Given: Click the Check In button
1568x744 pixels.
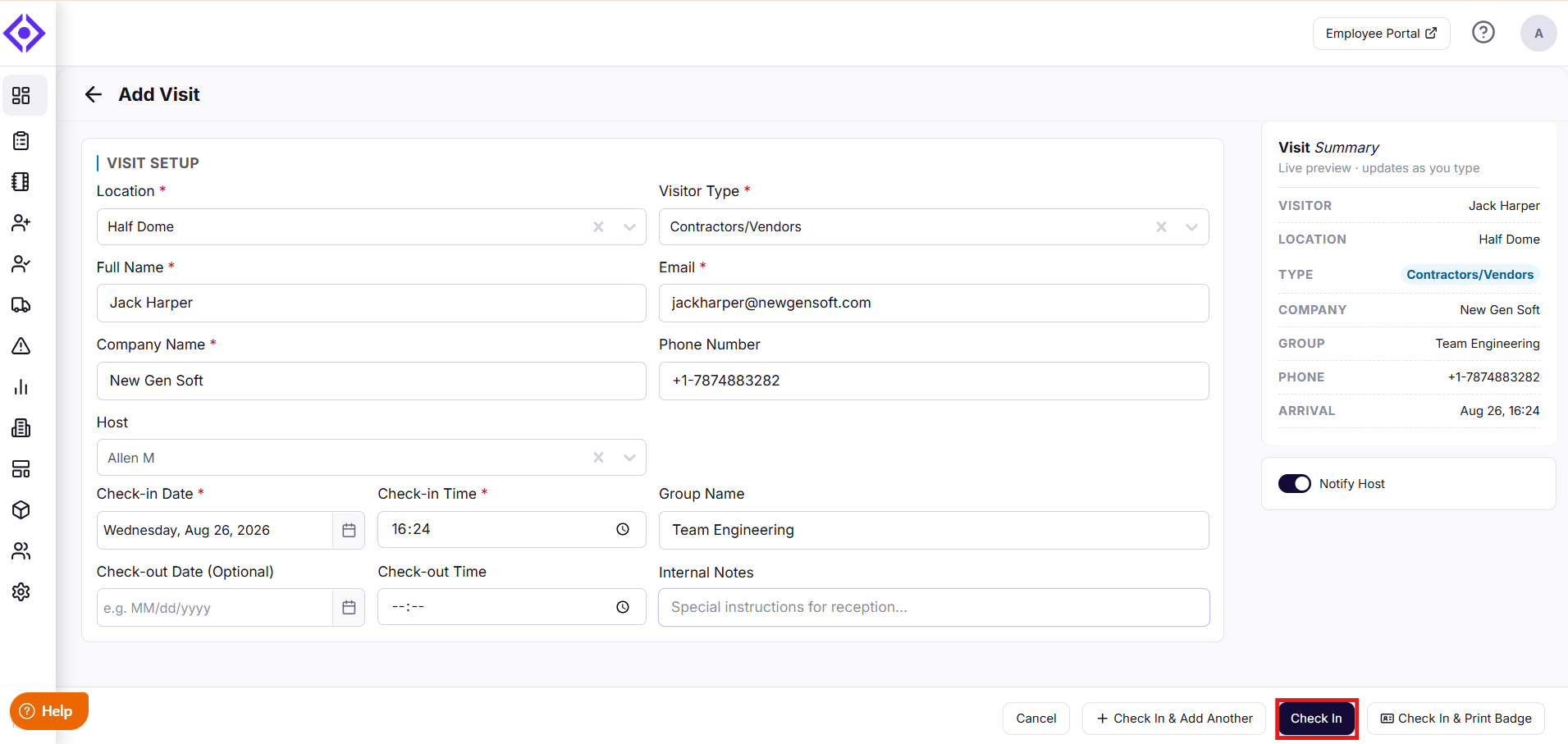Looking at the screenshot, I should coord(1316,719).
